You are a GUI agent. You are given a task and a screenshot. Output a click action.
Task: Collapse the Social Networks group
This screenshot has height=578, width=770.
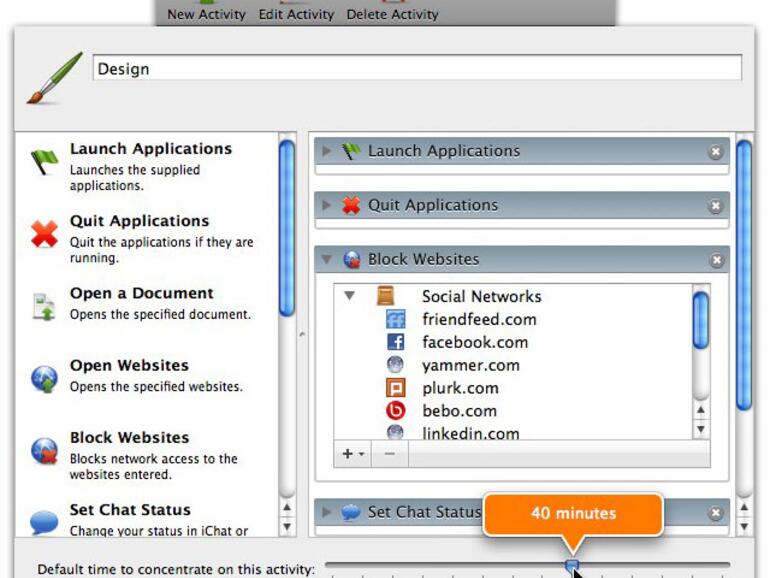point(349,296)
